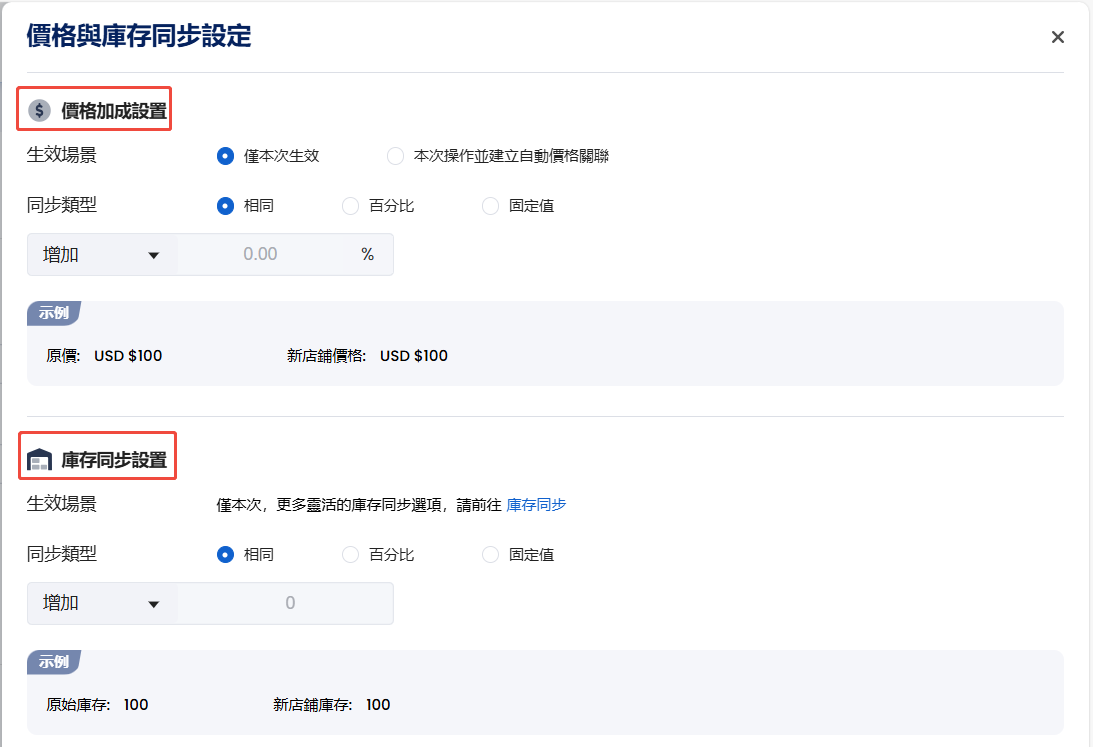The width and height of the screenshot is (1093, 747).
Task: Click the price percentage input field
Action: [262, 255]
